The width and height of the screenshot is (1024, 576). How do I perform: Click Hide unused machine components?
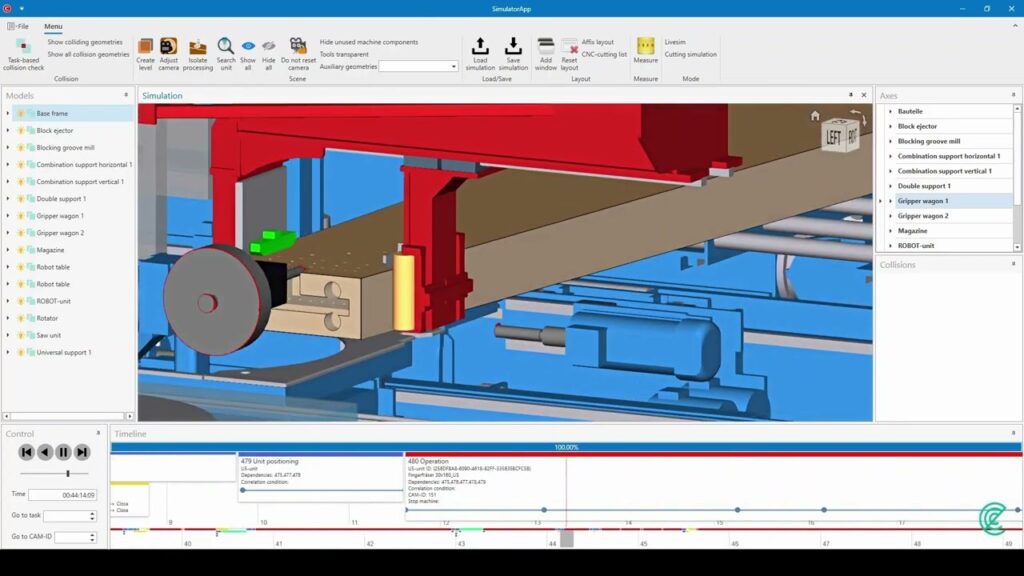click(x=368, y=42)
